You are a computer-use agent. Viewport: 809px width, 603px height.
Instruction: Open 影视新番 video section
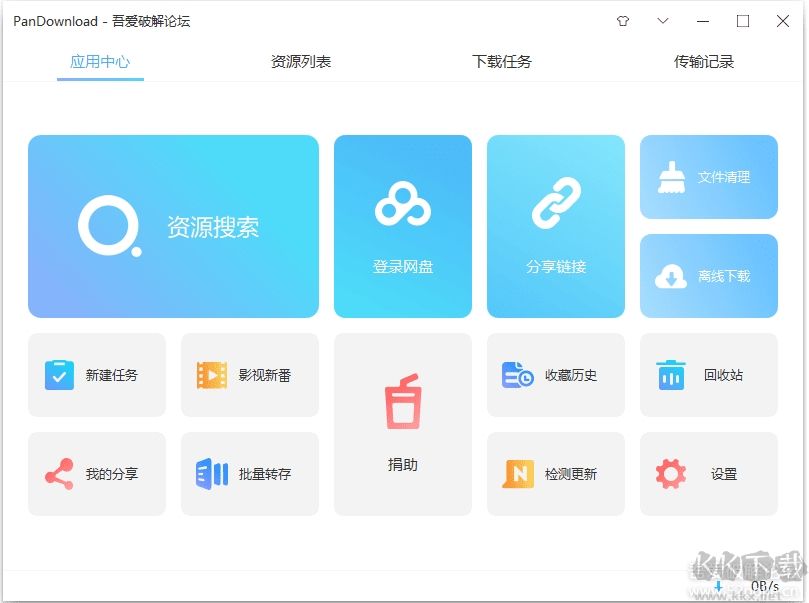click(249, 375)
